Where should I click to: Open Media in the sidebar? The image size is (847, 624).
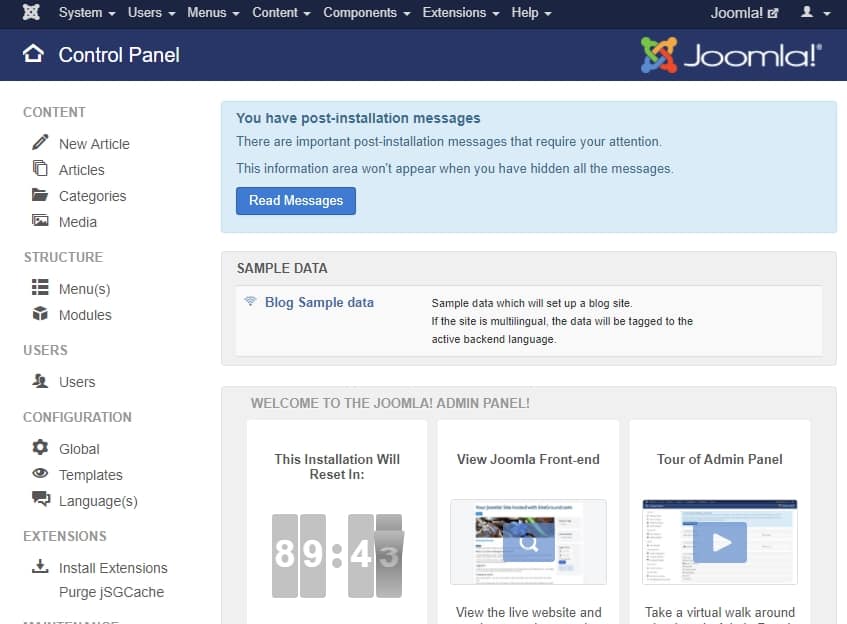[78, 222]
